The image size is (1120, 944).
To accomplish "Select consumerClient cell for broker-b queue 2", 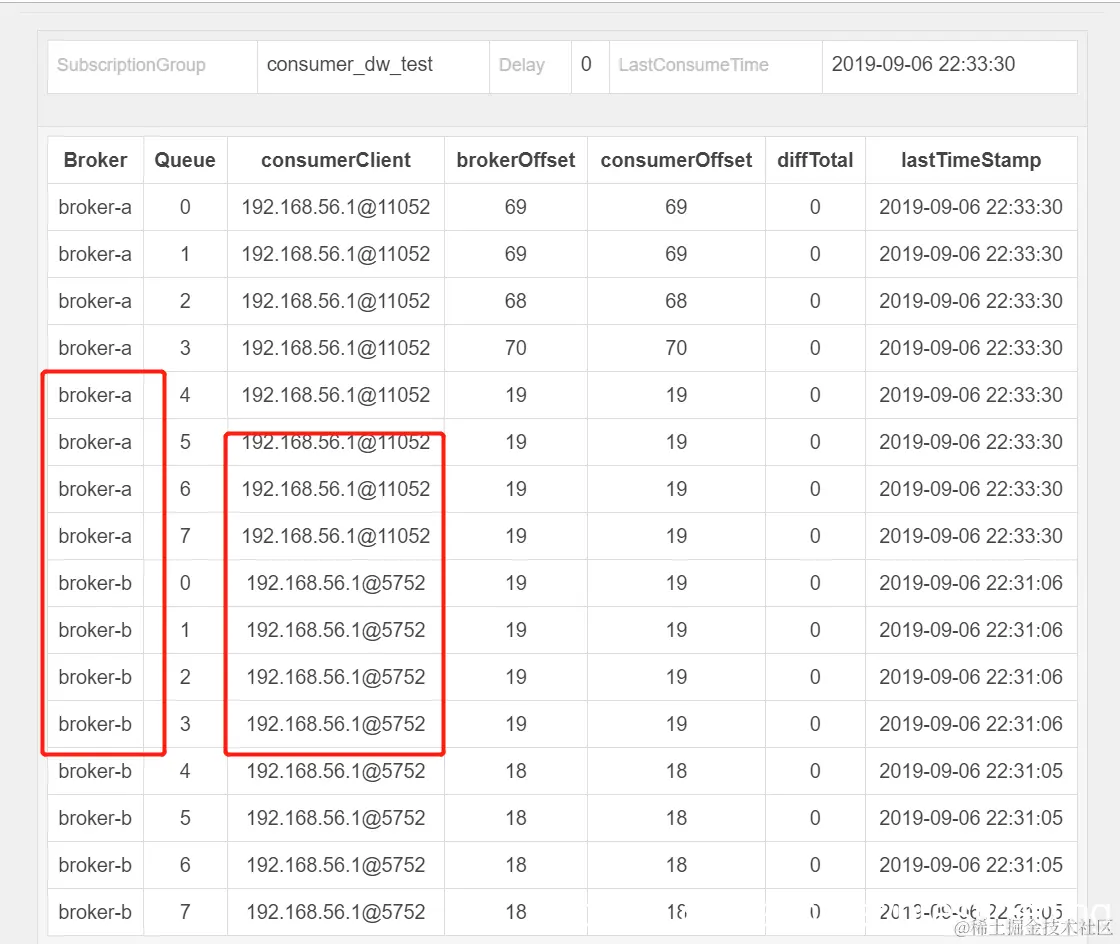I will 336,677.
